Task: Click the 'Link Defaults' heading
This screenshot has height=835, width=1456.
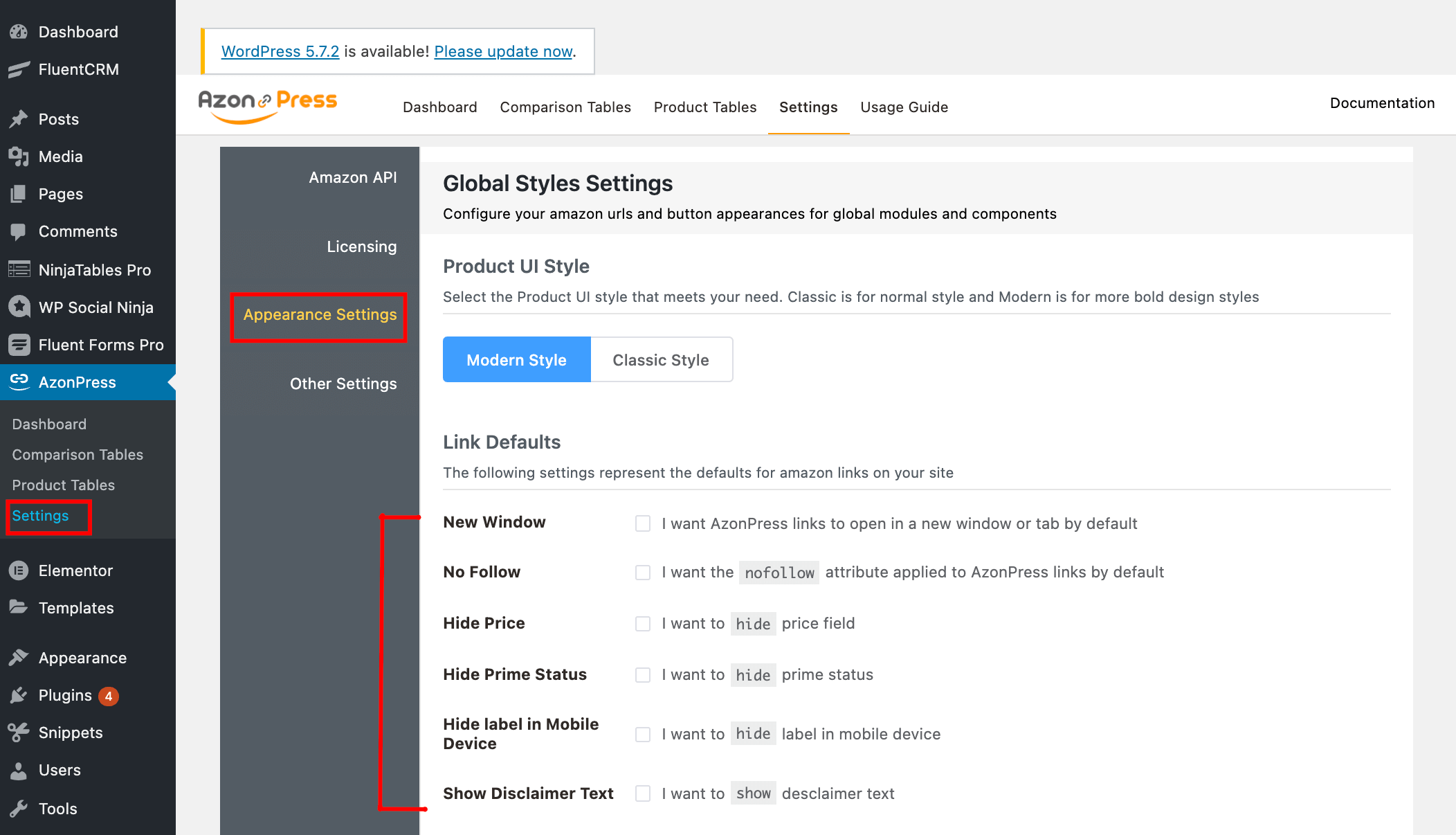Action: tap(502, 442)
